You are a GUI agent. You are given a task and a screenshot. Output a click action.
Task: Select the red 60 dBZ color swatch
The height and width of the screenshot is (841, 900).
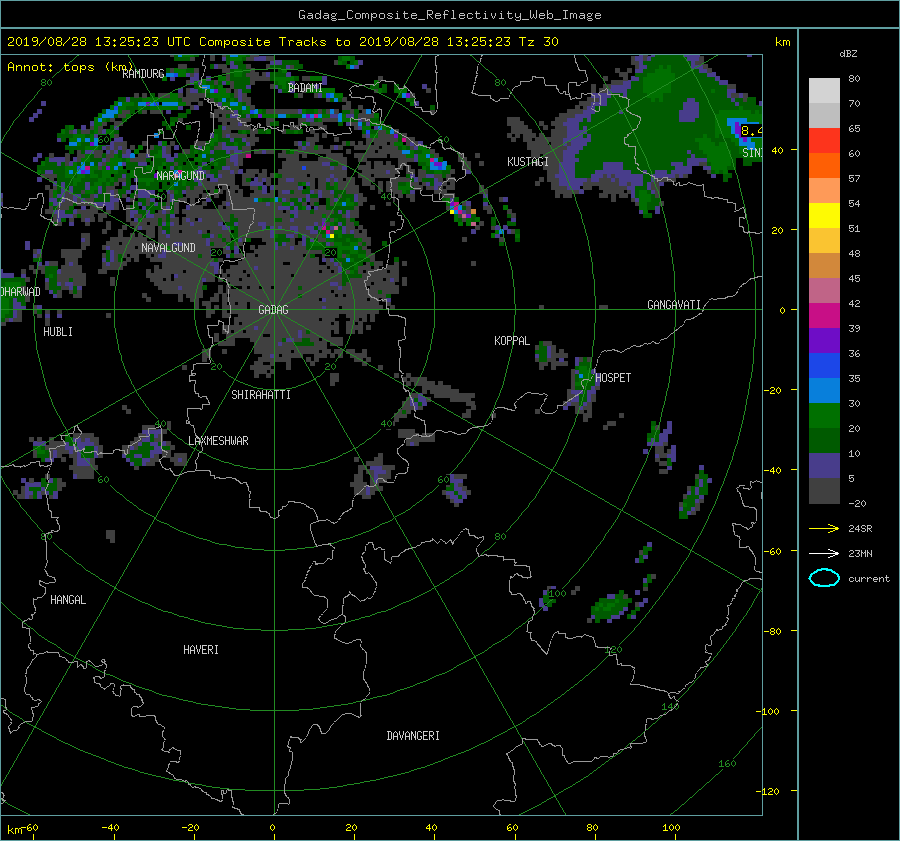click(824, 141)
